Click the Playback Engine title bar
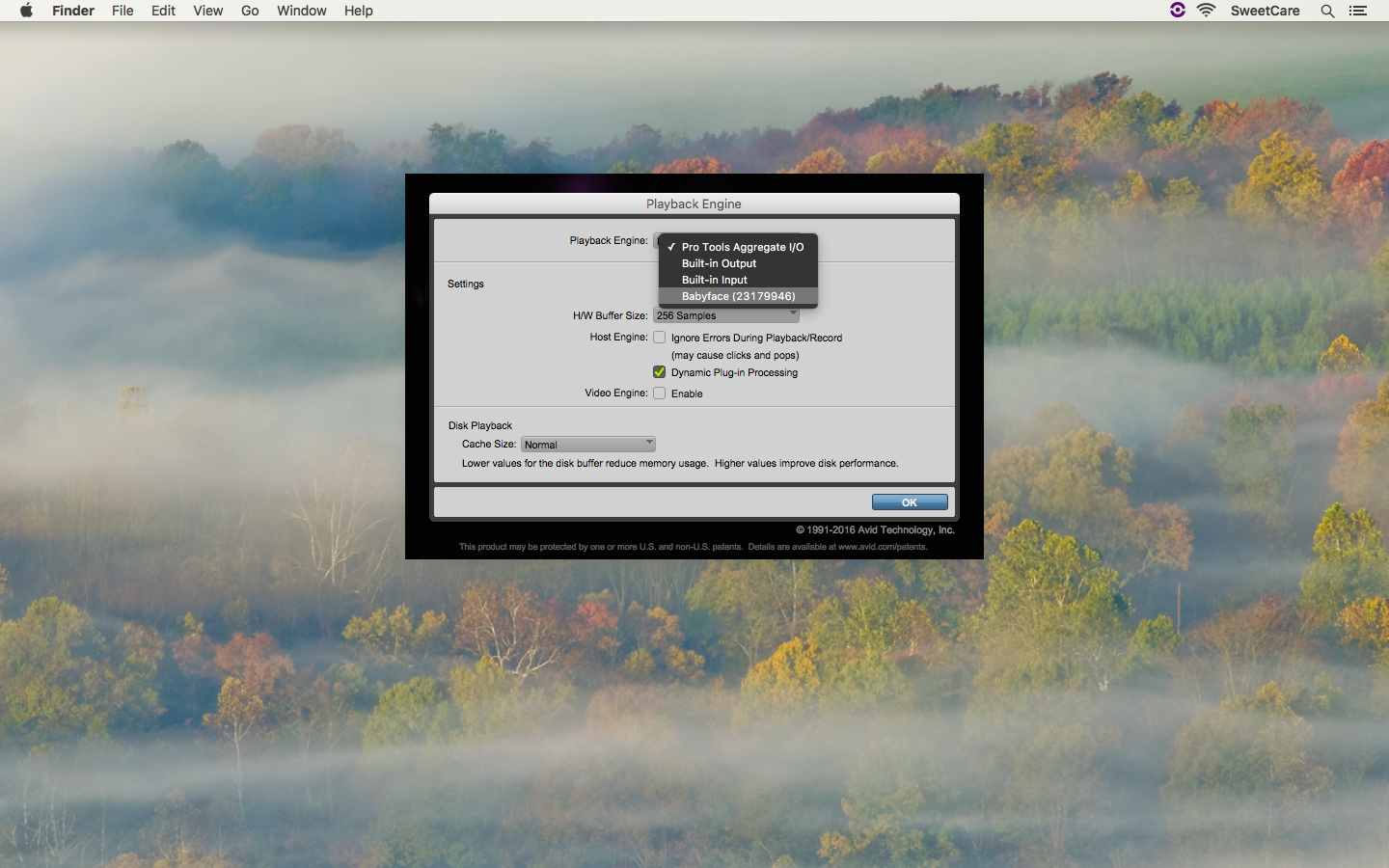The height and width of the screenshot is (868, 1389). point(694,203)
